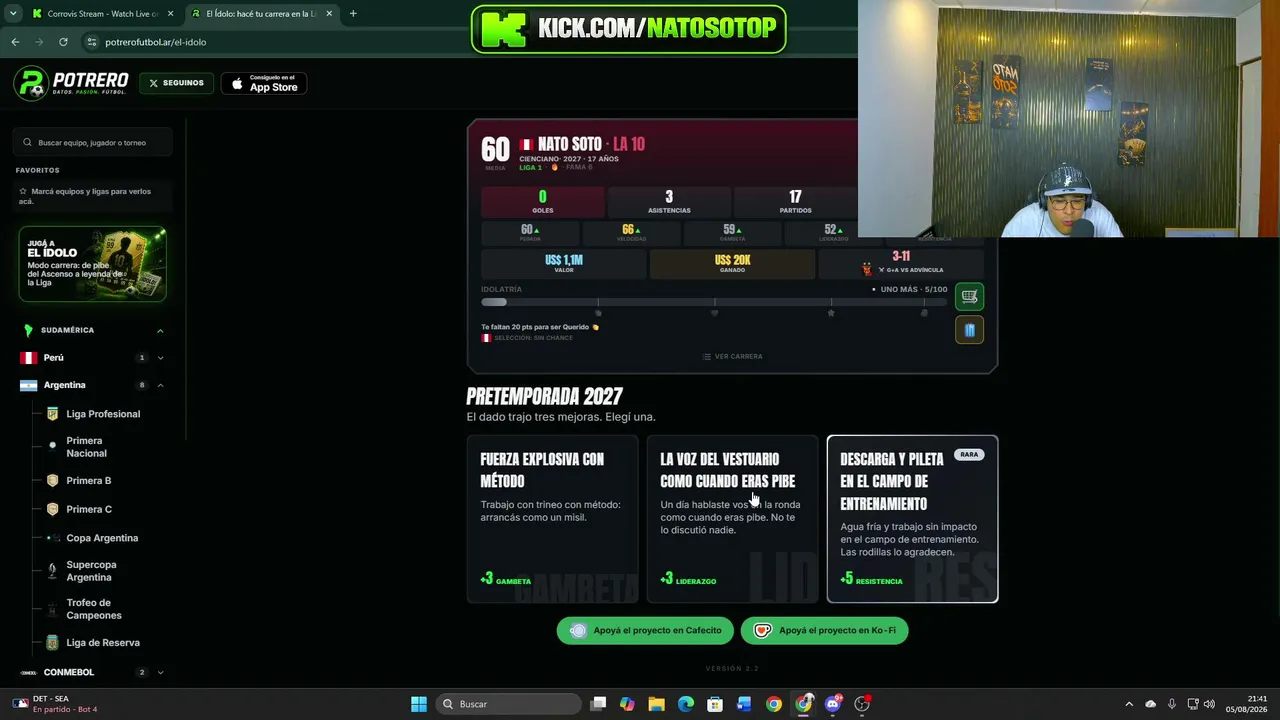Click the Sudamérica region pin icon
The image size is (1280, 720).
pos(28,330)
